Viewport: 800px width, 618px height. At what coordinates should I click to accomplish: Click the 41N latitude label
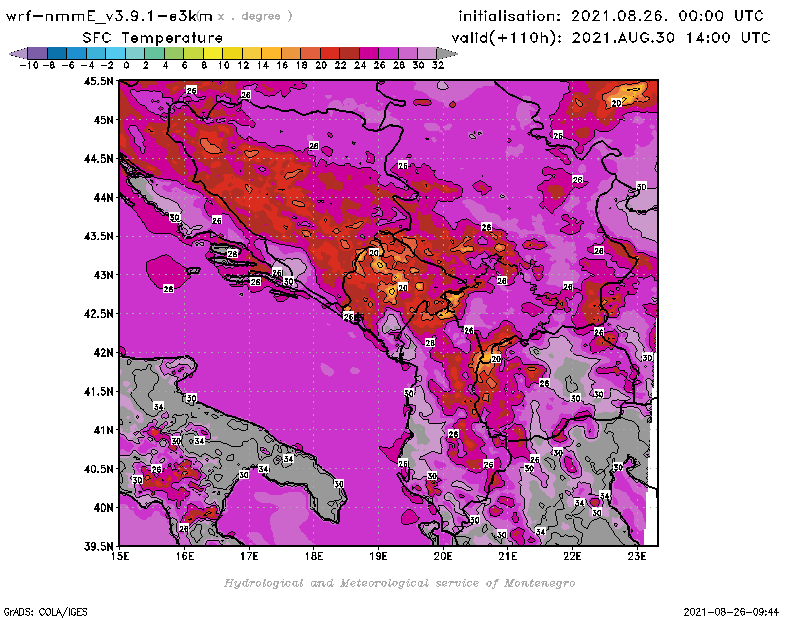click(x=103, y=430)
